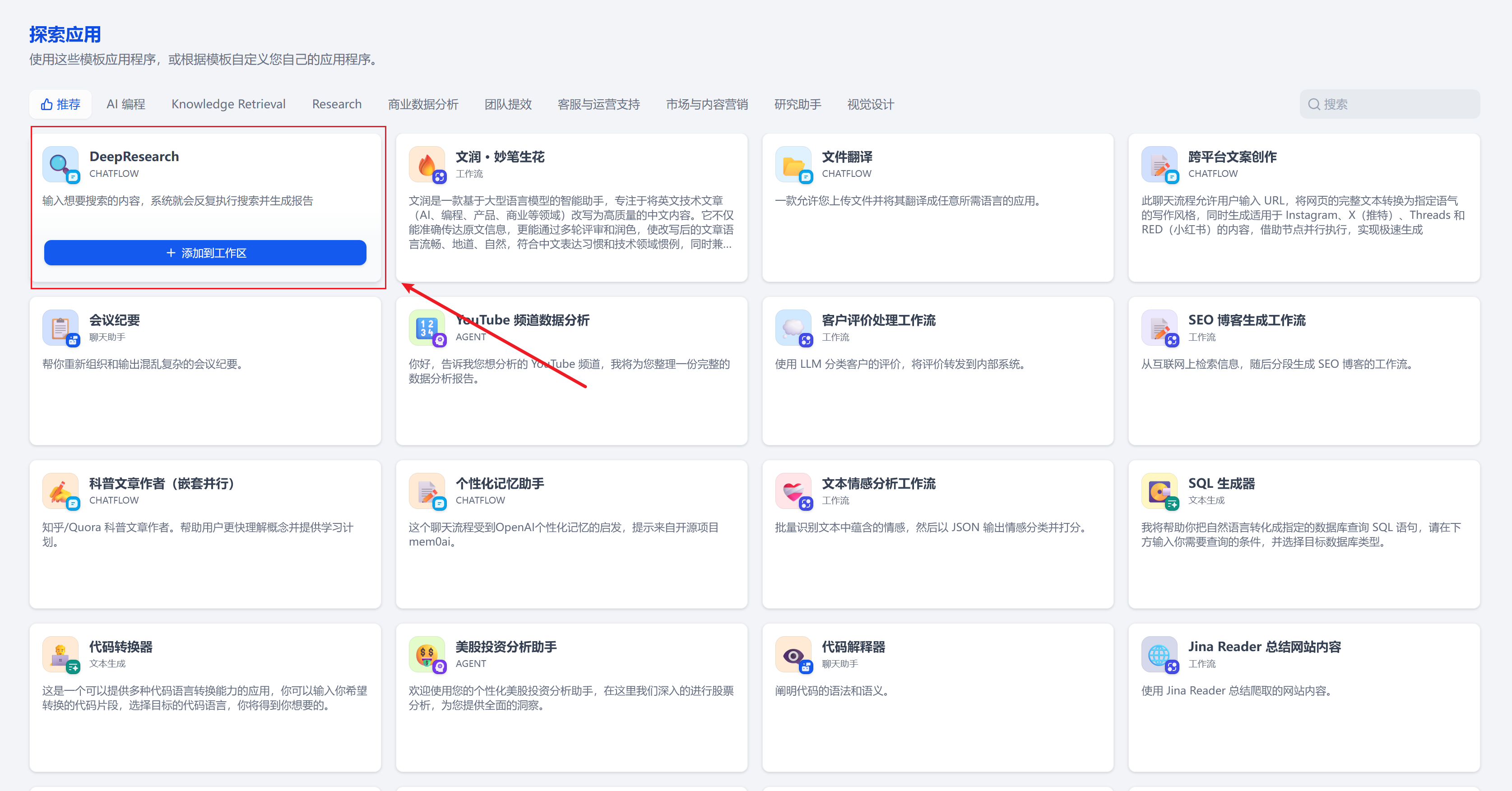Open the Knowledge Retrieval tab
This screenshot has height=791, width=1512.
pyautogui.click(x=228, y=104)
